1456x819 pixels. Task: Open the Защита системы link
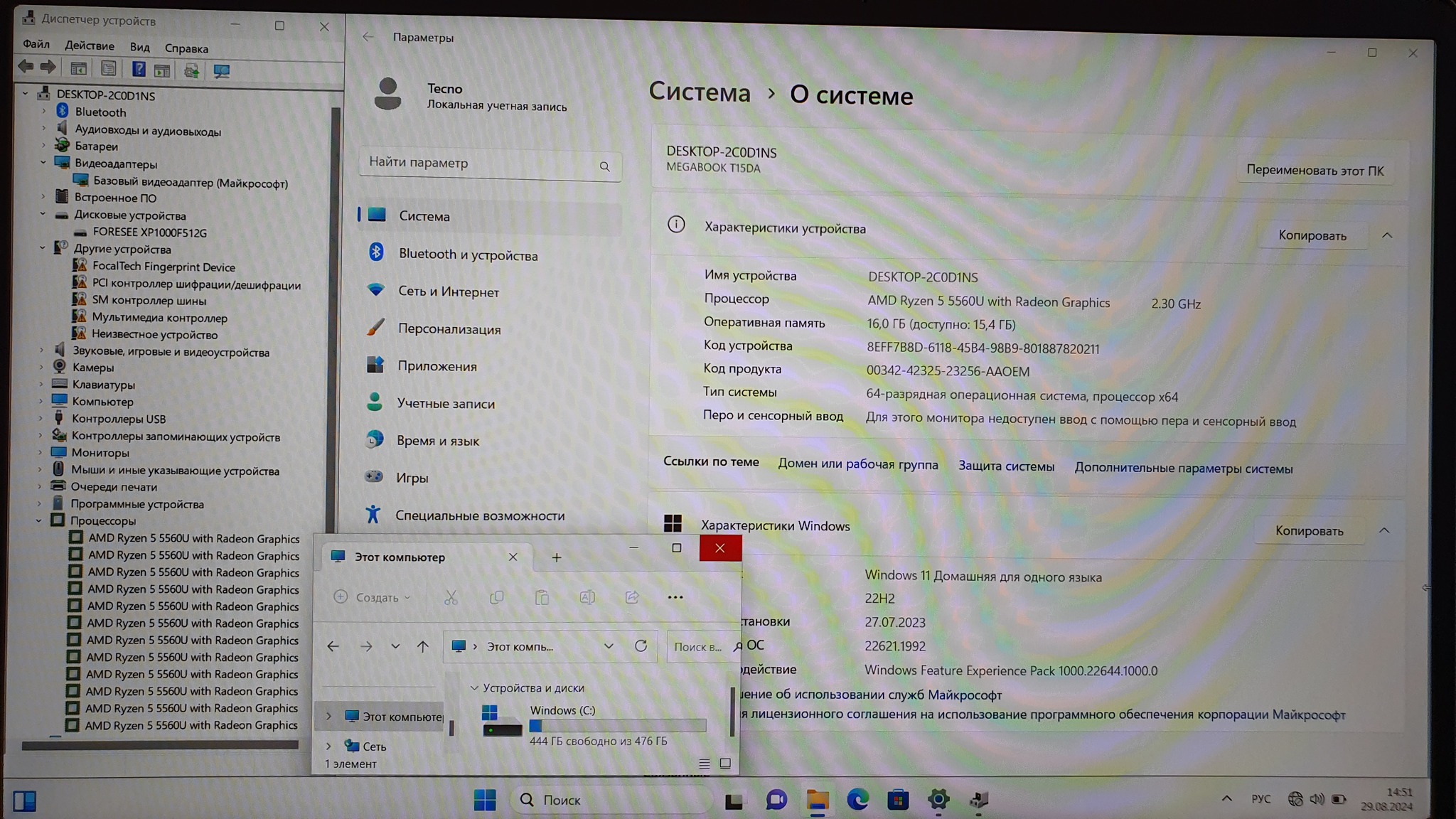[1005, 466]
